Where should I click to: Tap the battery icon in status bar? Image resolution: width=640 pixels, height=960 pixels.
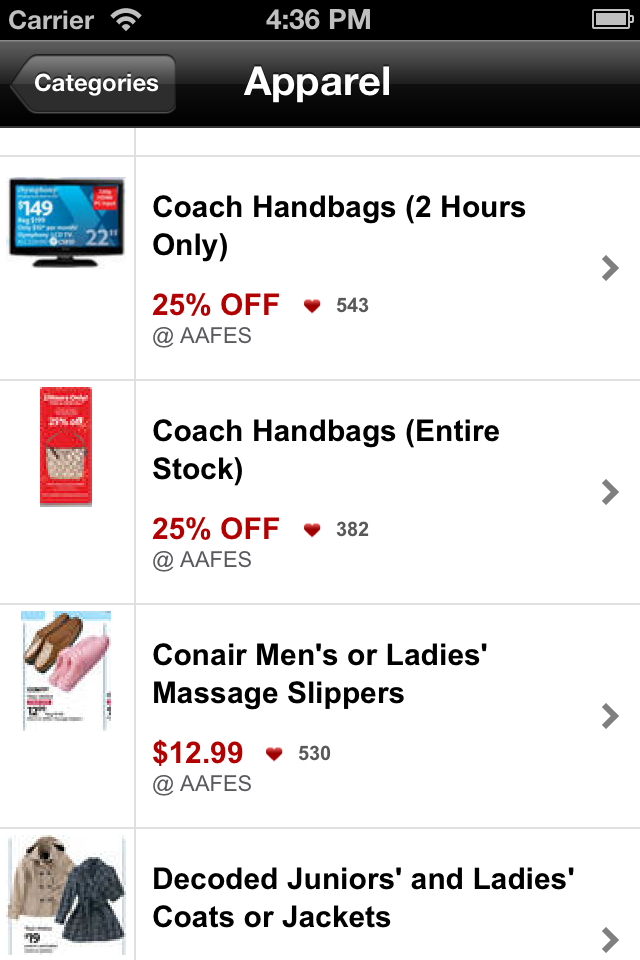click(612, 20)
